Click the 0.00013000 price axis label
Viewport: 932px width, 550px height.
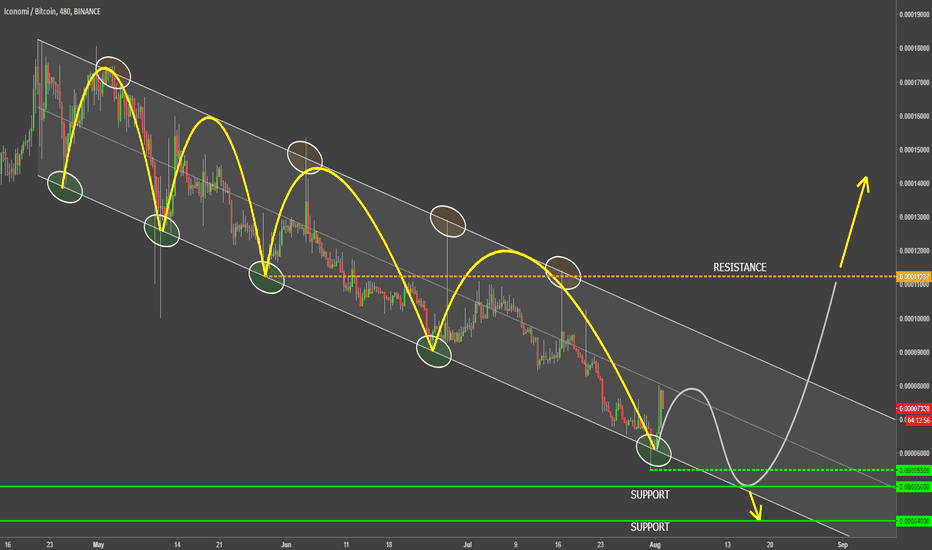914,218
